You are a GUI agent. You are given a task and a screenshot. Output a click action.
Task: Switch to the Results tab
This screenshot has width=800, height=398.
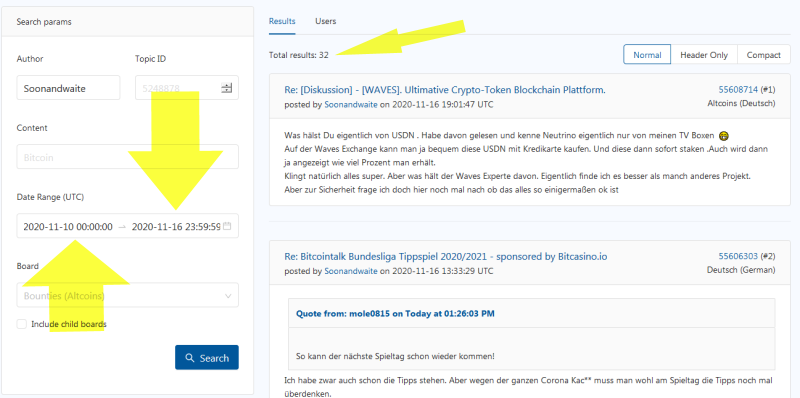coord(282,21)
